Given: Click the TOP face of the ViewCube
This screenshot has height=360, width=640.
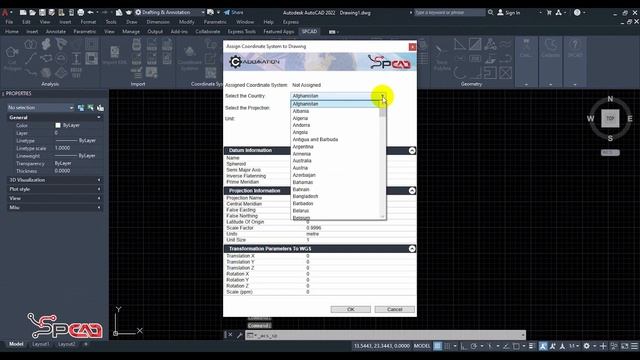Looking at the screenshot, I should (x=610, y=118).
